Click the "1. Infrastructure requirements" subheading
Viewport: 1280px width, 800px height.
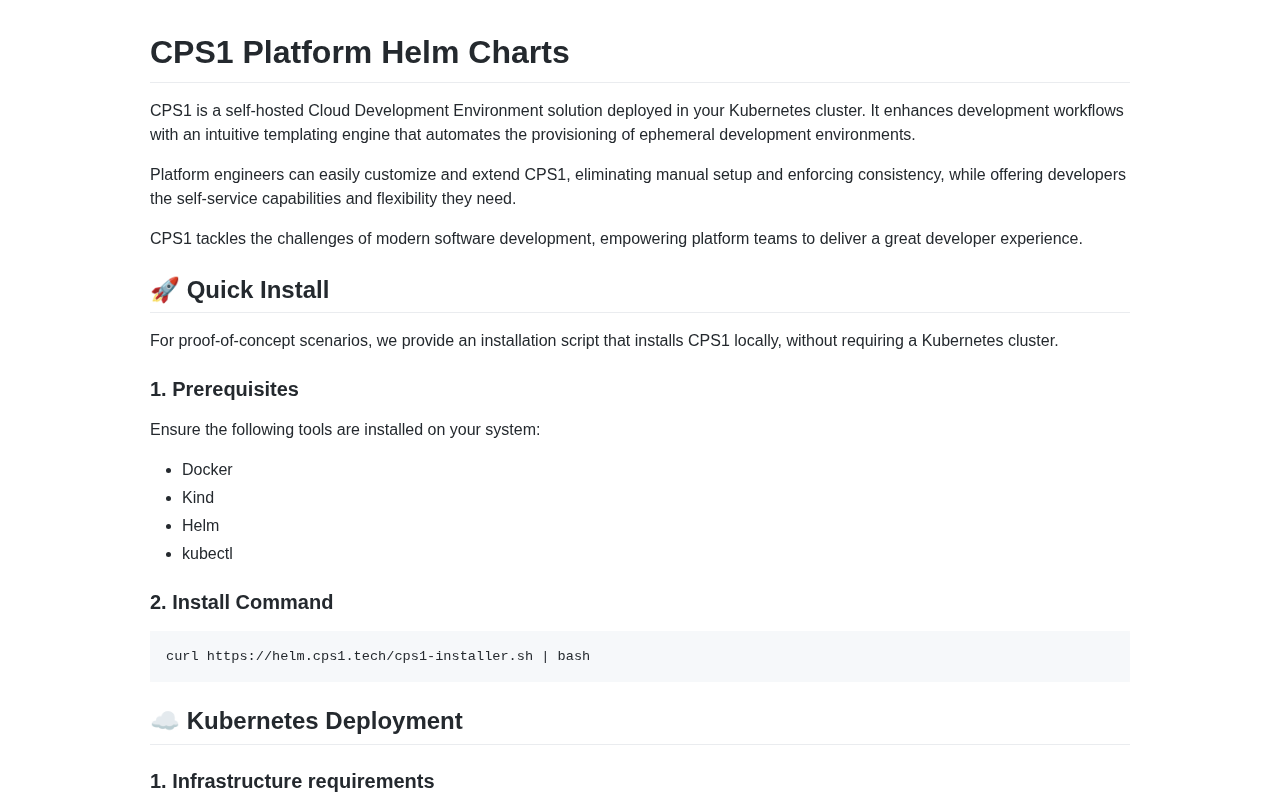[x=292, y=781]
